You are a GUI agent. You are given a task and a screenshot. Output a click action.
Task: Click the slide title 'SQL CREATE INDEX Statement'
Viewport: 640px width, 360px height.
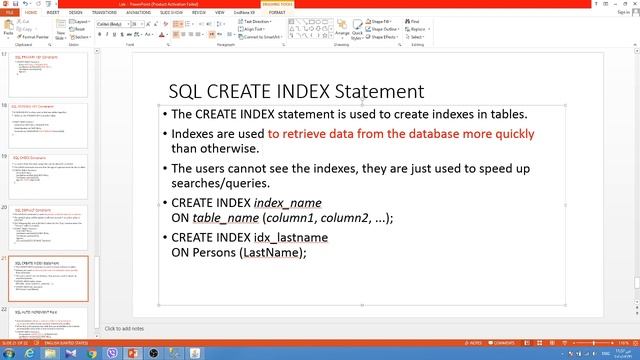(296, 91)
